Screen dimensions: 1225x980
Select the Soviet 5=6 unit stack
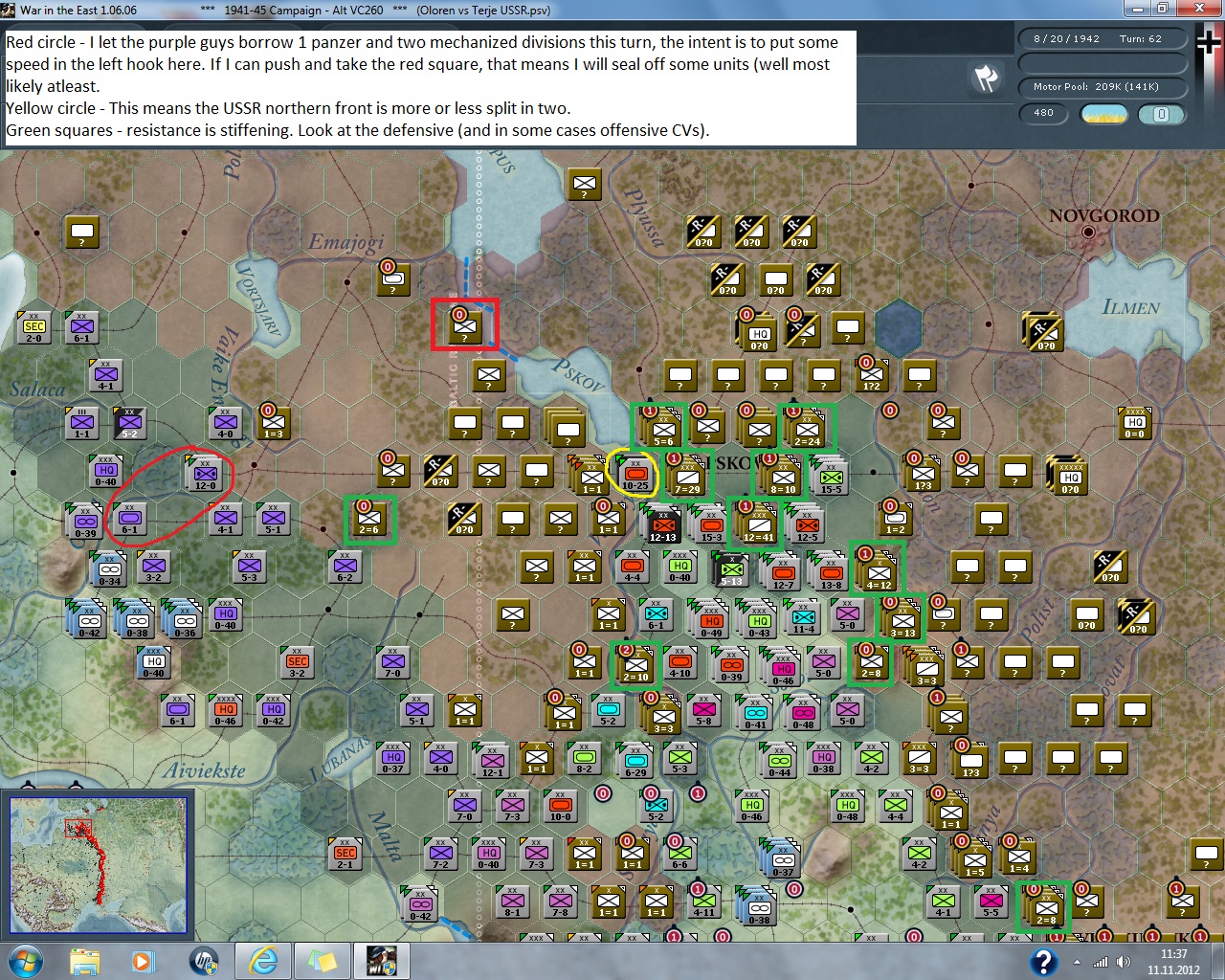(x=662, y=429)
